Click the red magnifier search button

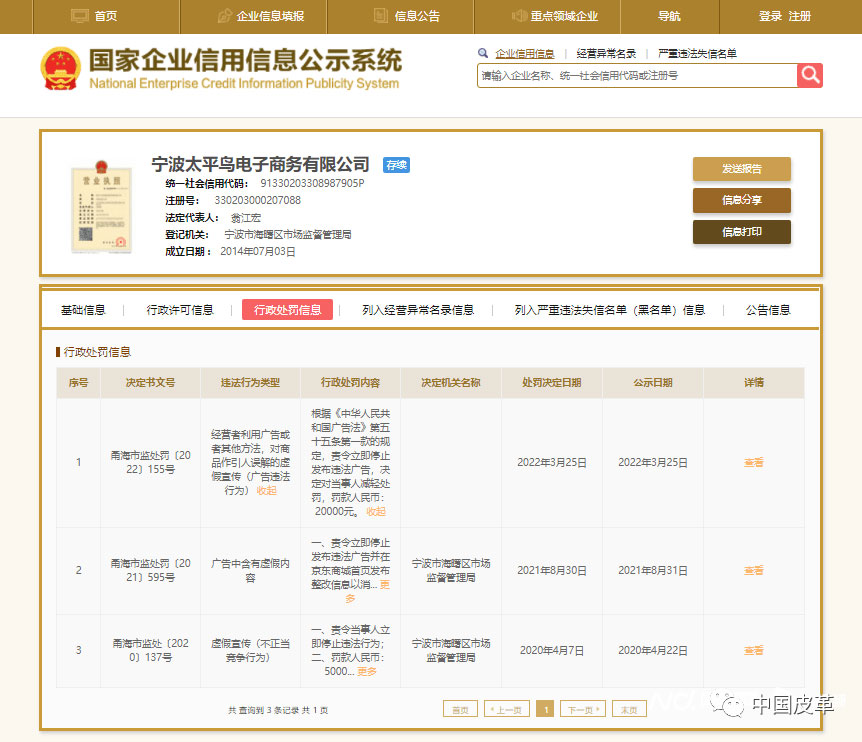click(810, 75)
